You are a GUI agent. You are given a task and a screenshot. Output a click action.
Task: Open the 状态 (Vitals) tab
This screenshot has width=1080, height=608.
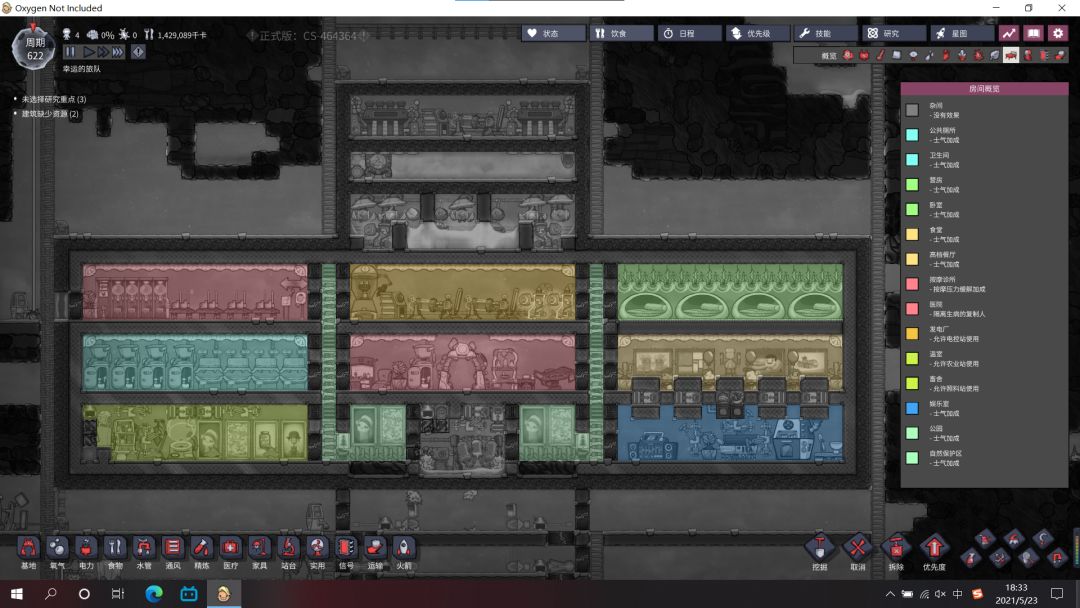554,33
